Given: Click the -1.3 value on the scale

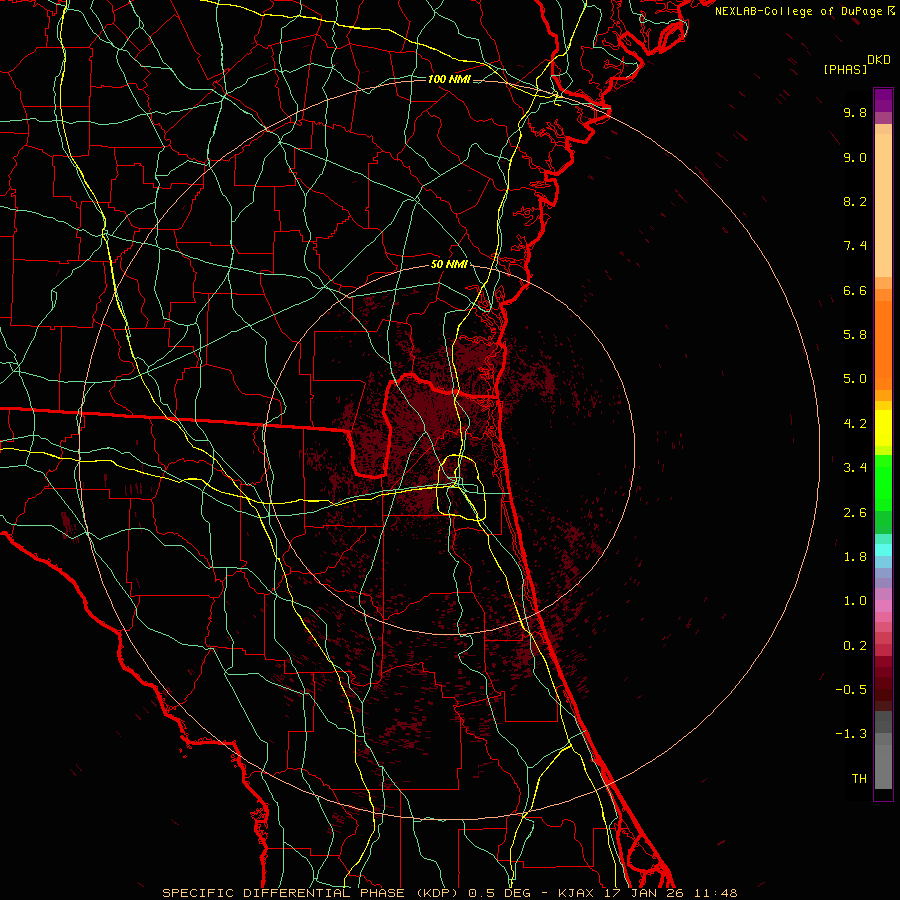Looking at the screenshot, I should [851, 734].
